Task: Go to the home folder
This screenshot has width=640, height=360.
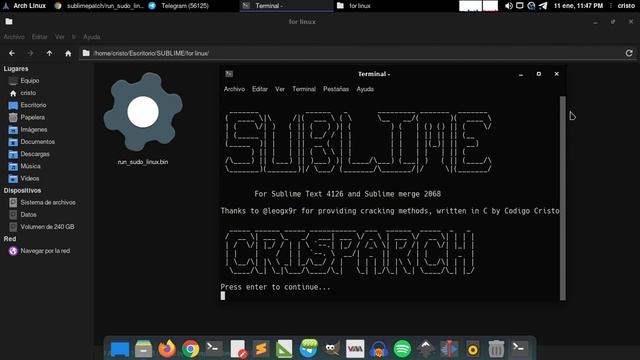Action: pyautogui.click(x=68, y=53)
